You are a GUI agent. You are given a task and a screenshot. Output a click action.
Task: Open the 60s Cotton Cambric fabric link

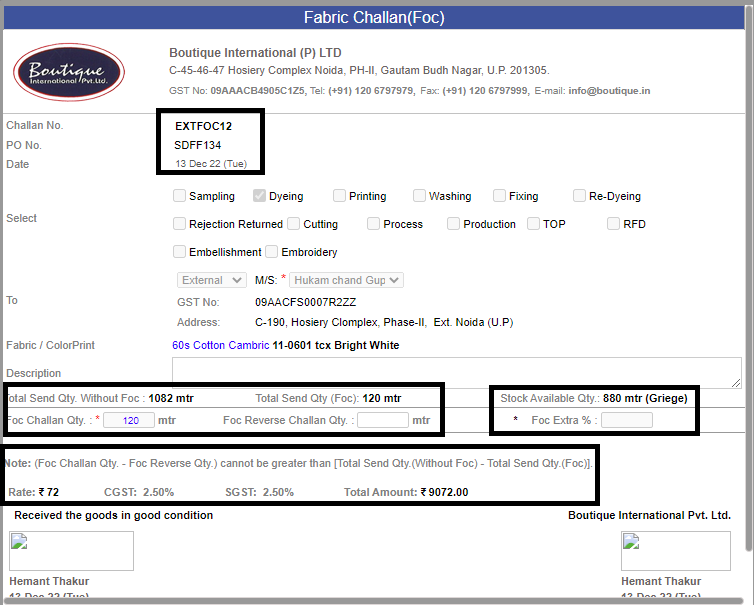(x=221, y=345)
